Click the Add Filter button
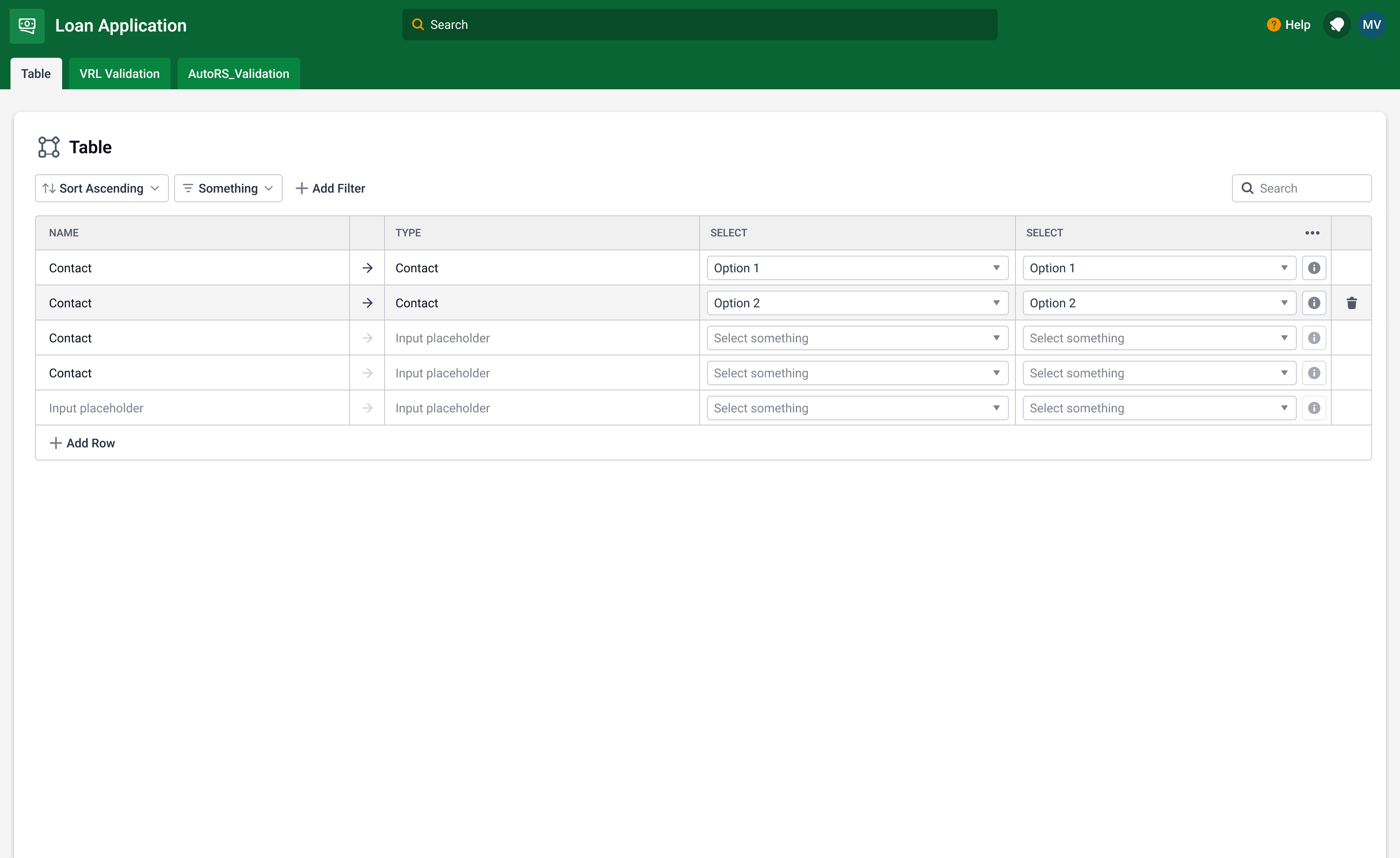1400x858 pixels. pos(330,188)
